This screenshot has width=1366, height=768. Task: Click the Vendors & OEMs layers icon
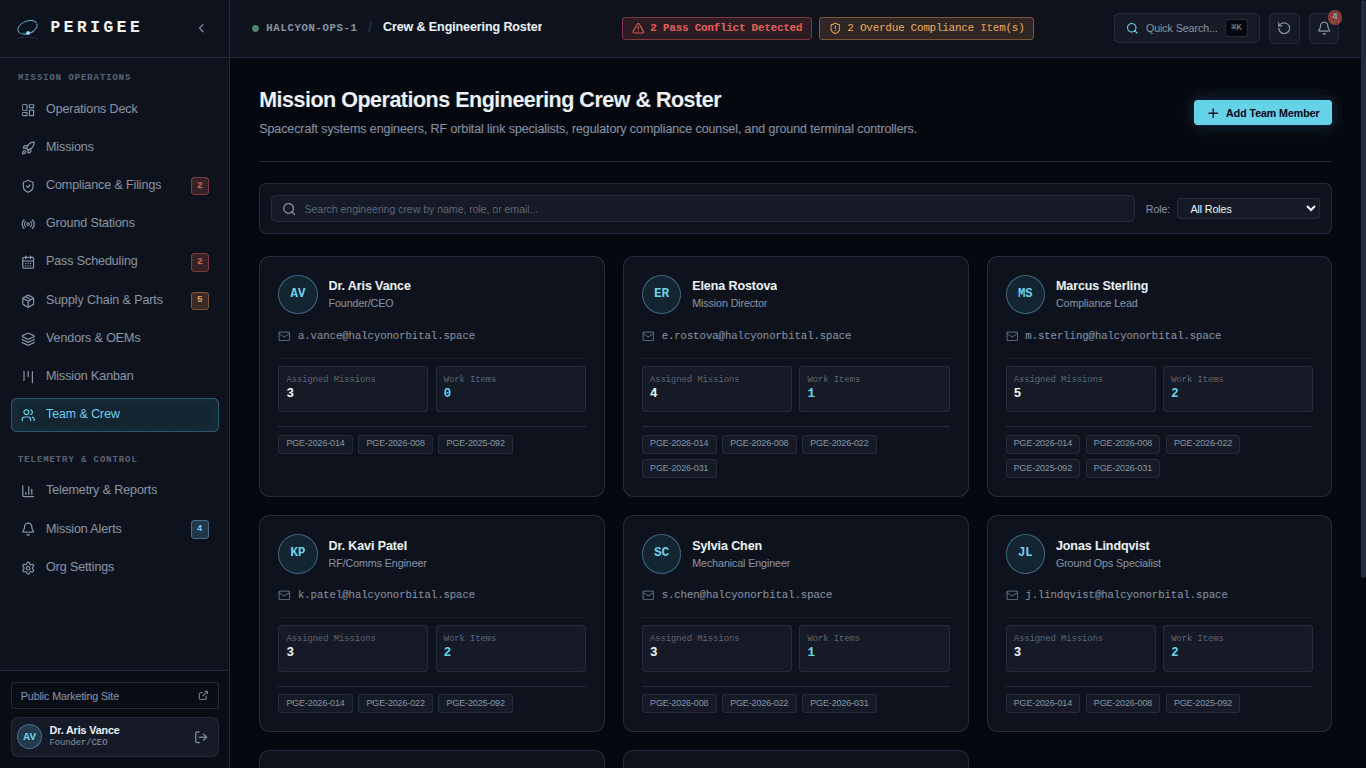[x=28, y=338]
